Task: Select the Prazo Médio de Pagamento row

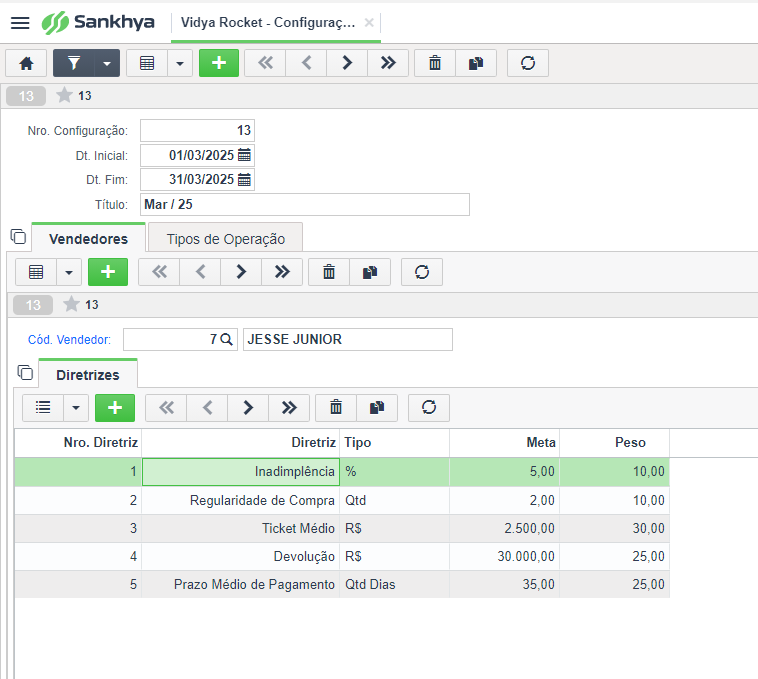Action: tap(342, 584)
